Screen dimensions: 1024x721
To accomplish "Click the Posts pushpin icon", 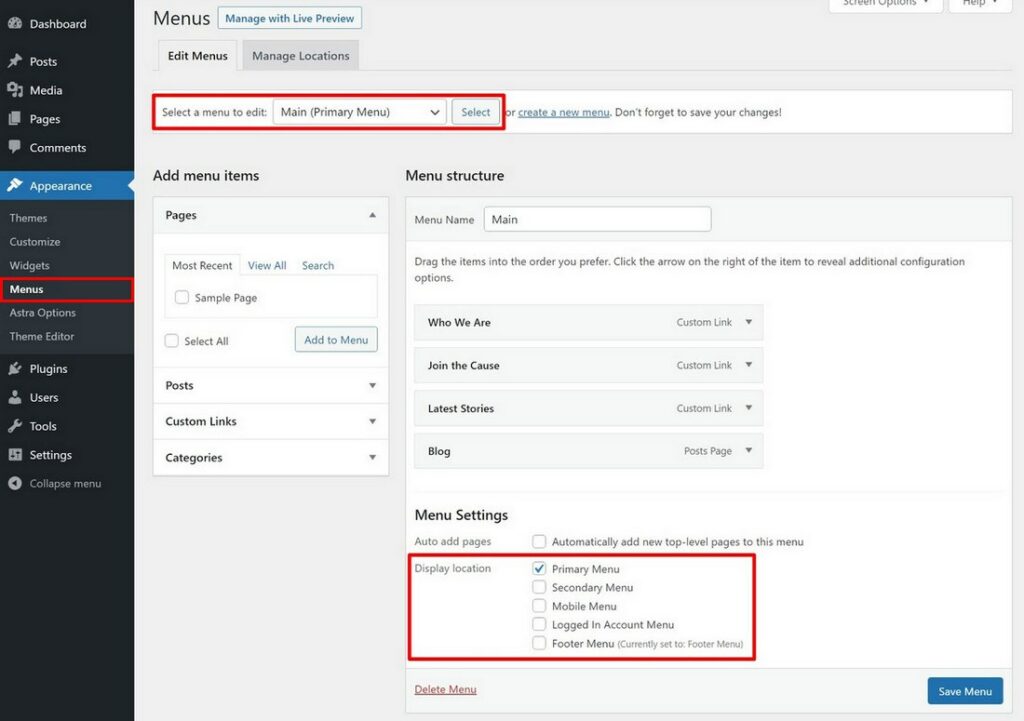I will tap(15, 61).
